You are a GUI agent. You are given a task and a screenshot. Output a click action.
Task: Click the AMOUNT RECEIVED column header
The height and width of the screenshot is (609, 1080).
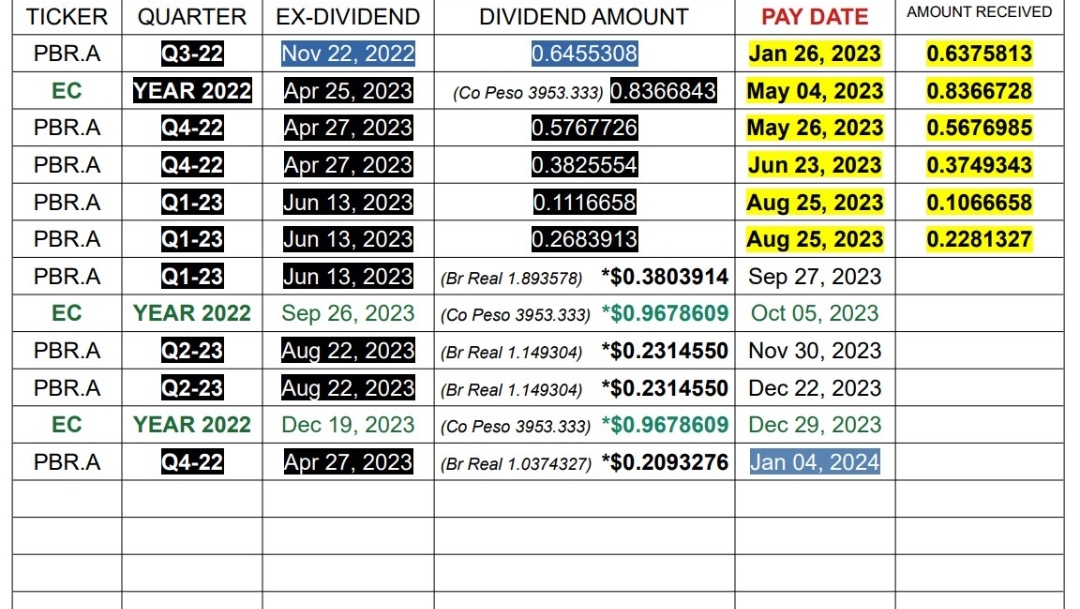click(979, 12)
